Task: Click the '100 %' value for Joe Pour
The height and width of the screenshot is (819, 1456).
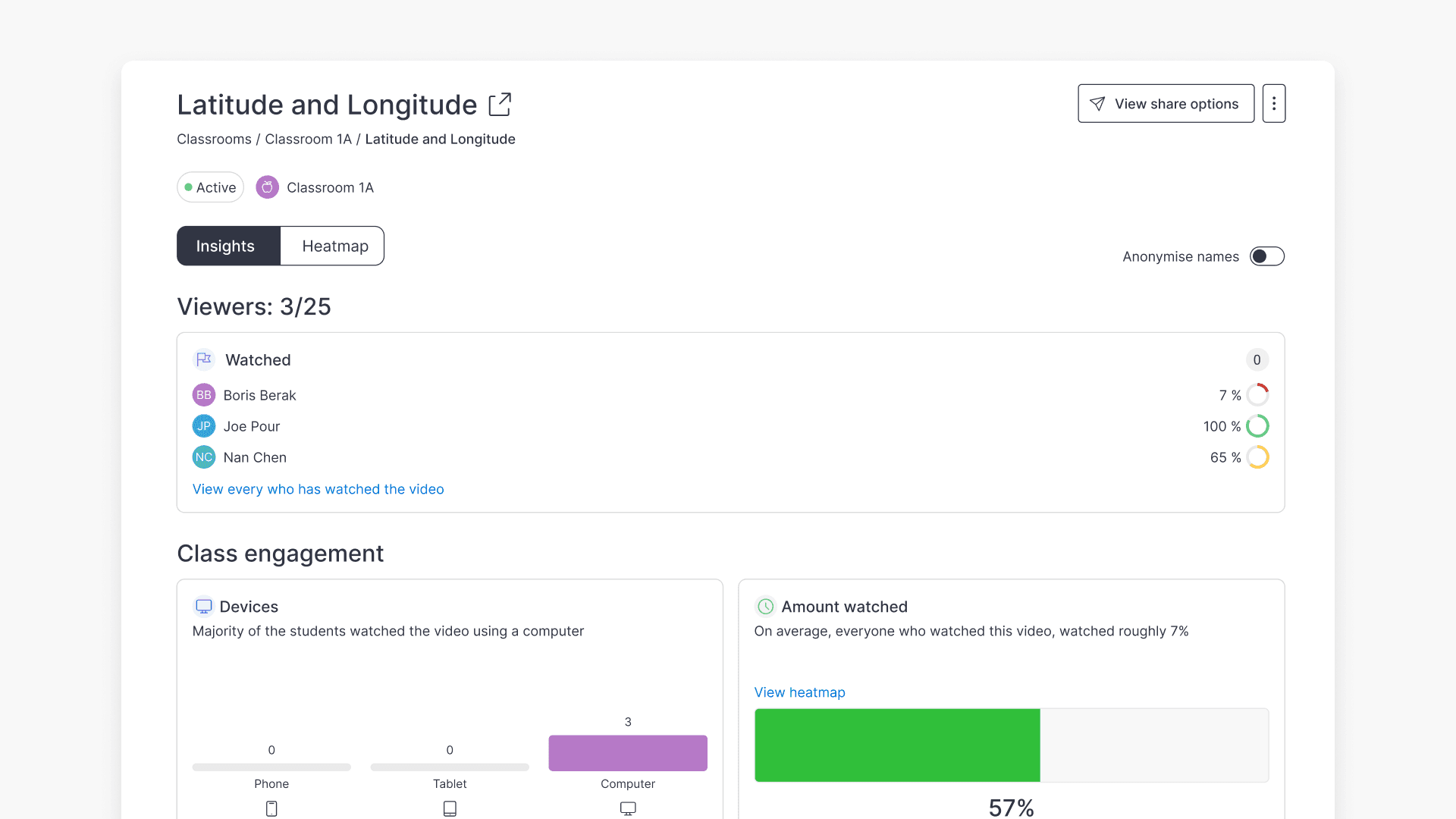Action: pyautogui.click(x=1222, y=426)
